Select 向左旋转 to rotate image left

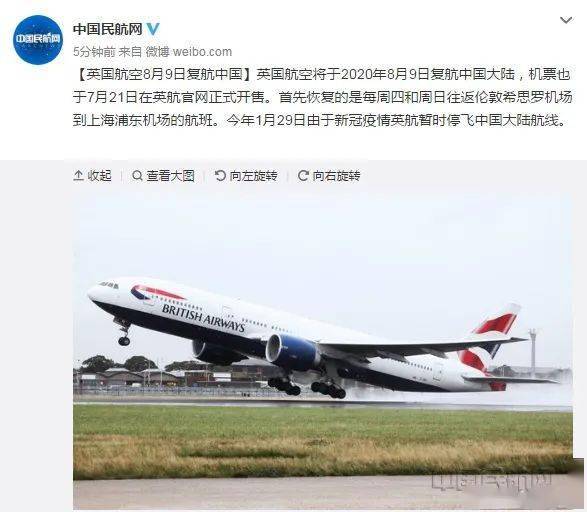(254, 176)
